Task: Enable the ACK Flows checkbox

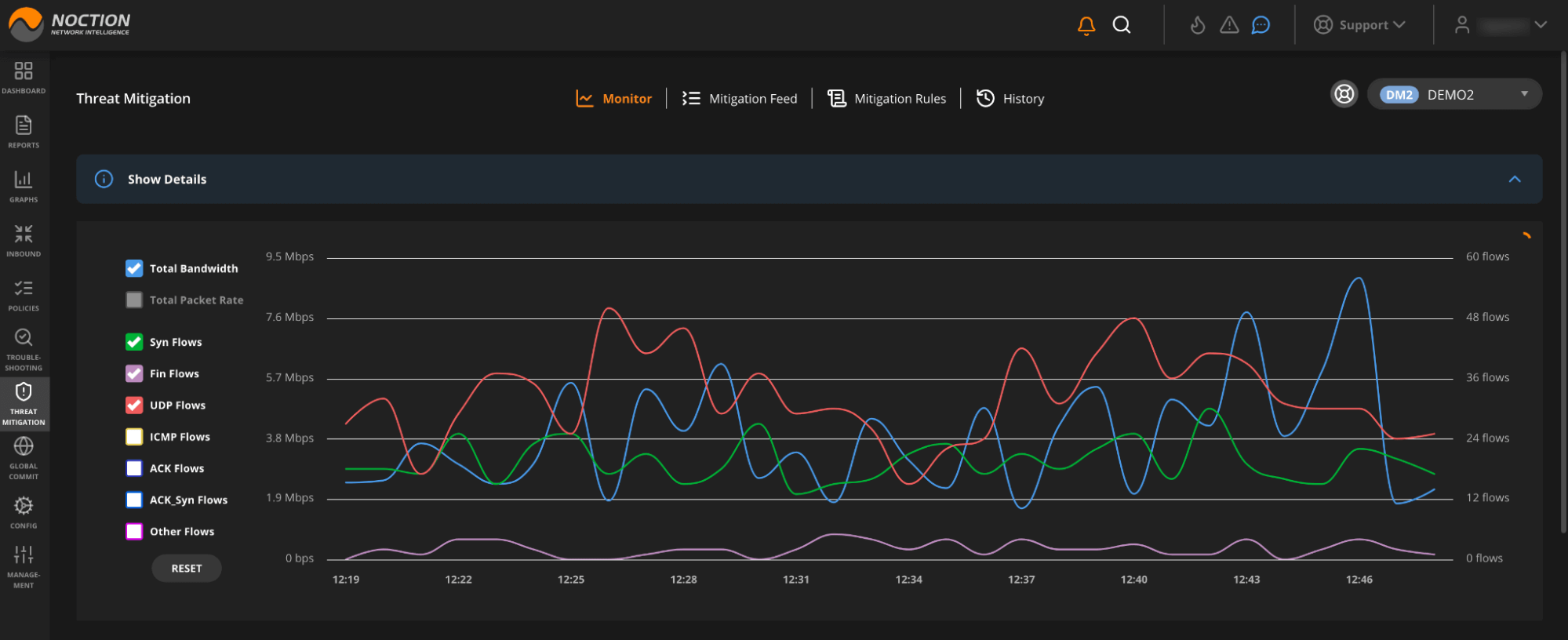Action: pos(134,468)
